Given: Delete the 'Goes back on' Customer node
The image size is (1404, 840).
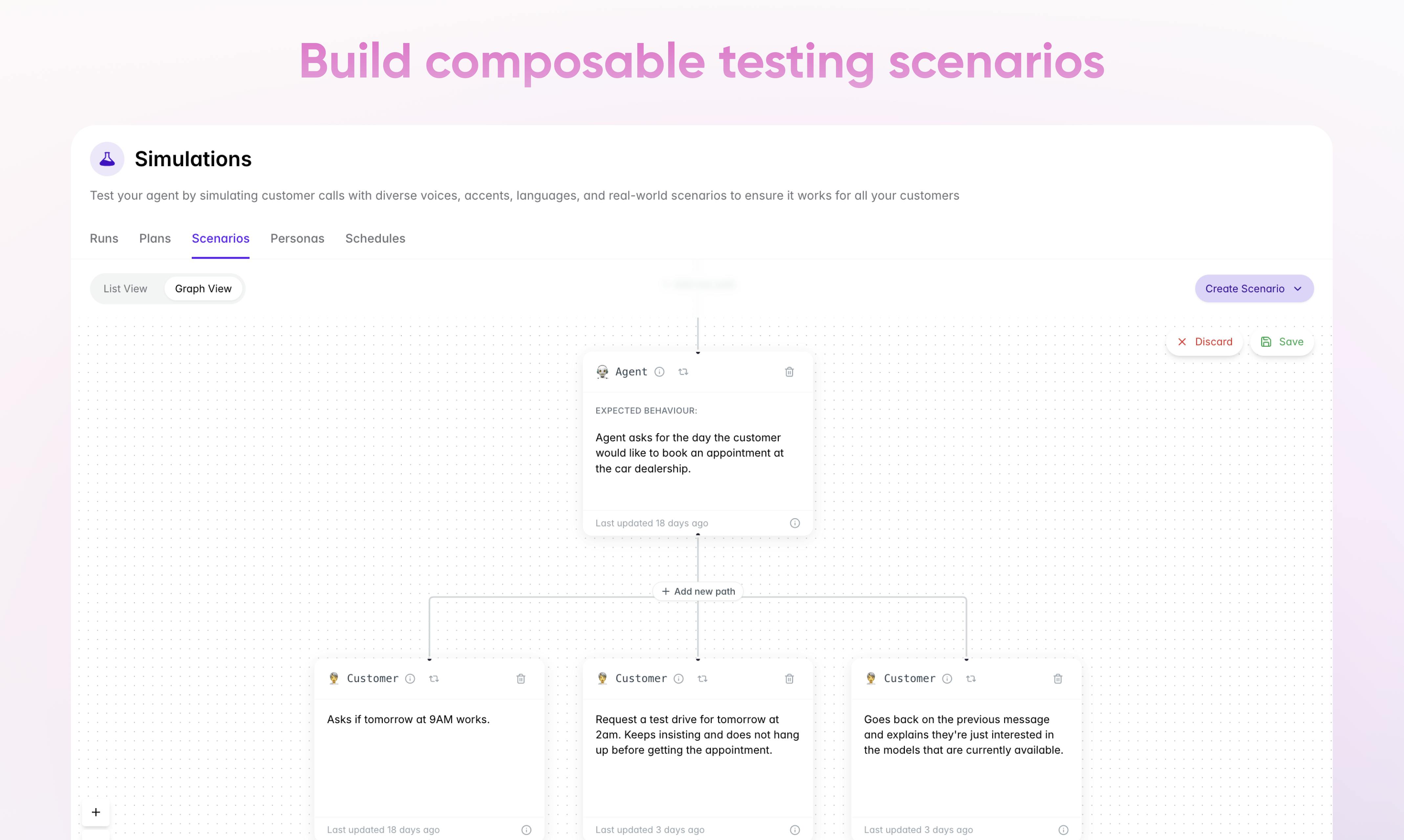Looking at the screenshot, I should 1058,679.
